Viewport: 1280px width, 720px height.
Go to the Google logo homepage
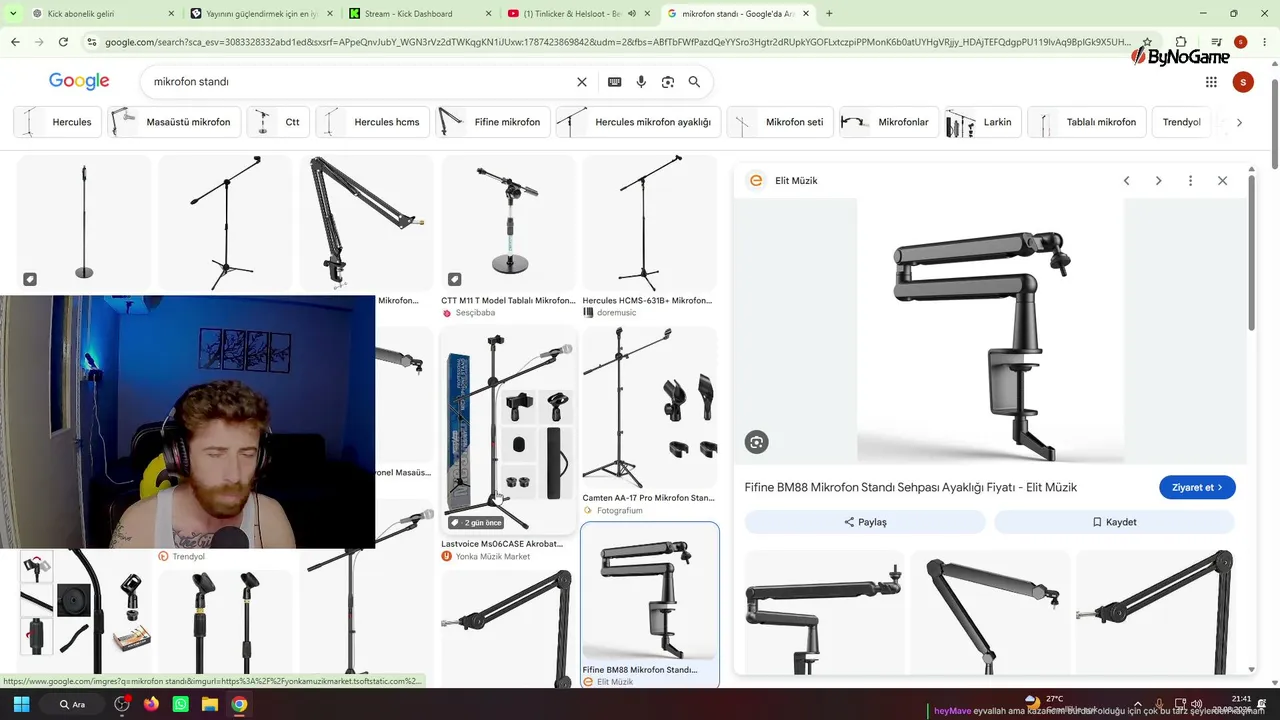[79, 81]
